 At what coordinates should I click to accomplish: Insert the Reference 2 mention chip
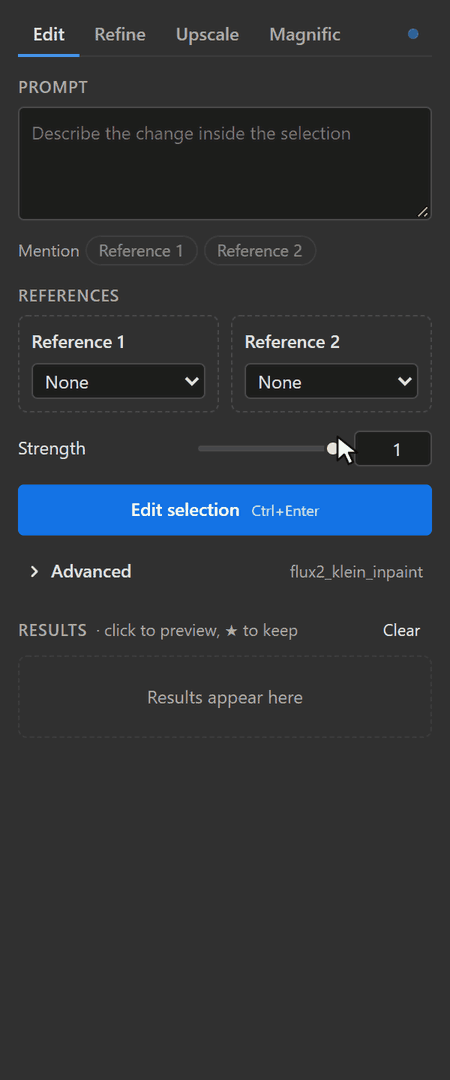pos(260,251)
